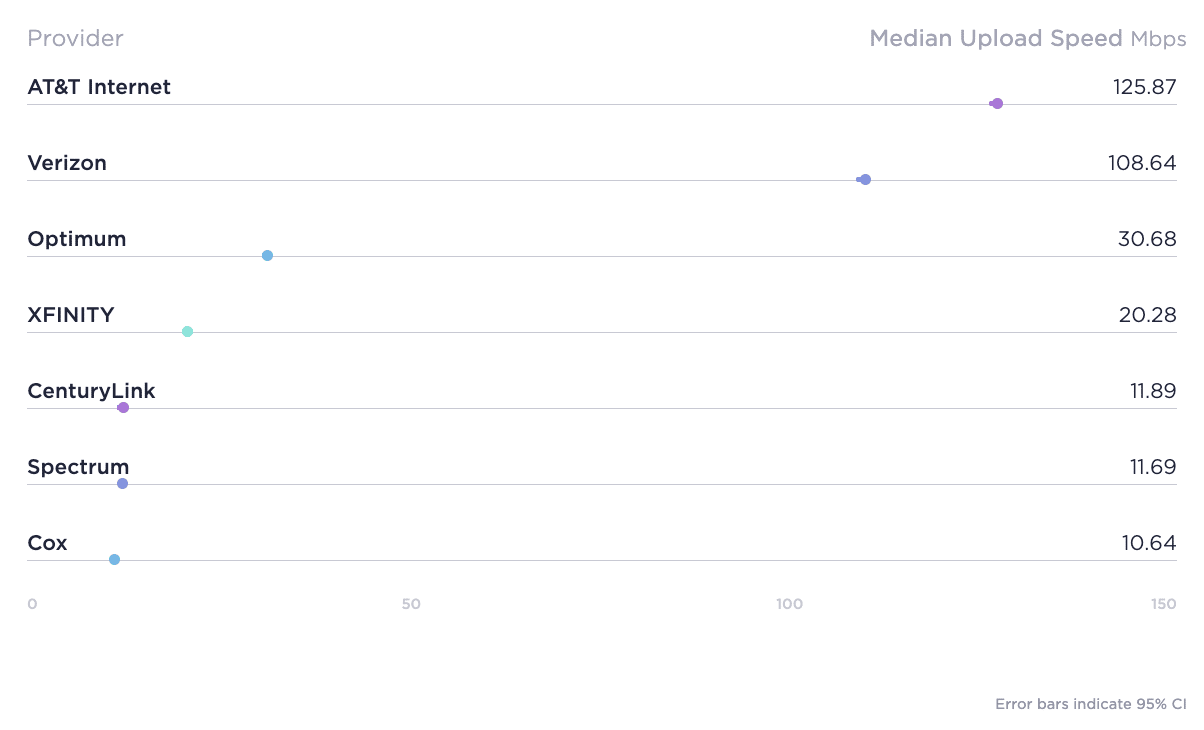This screenshot has width=1204, height=730.
Task: Click the AT&T Internet purple data point
Action: coord(997,103)
